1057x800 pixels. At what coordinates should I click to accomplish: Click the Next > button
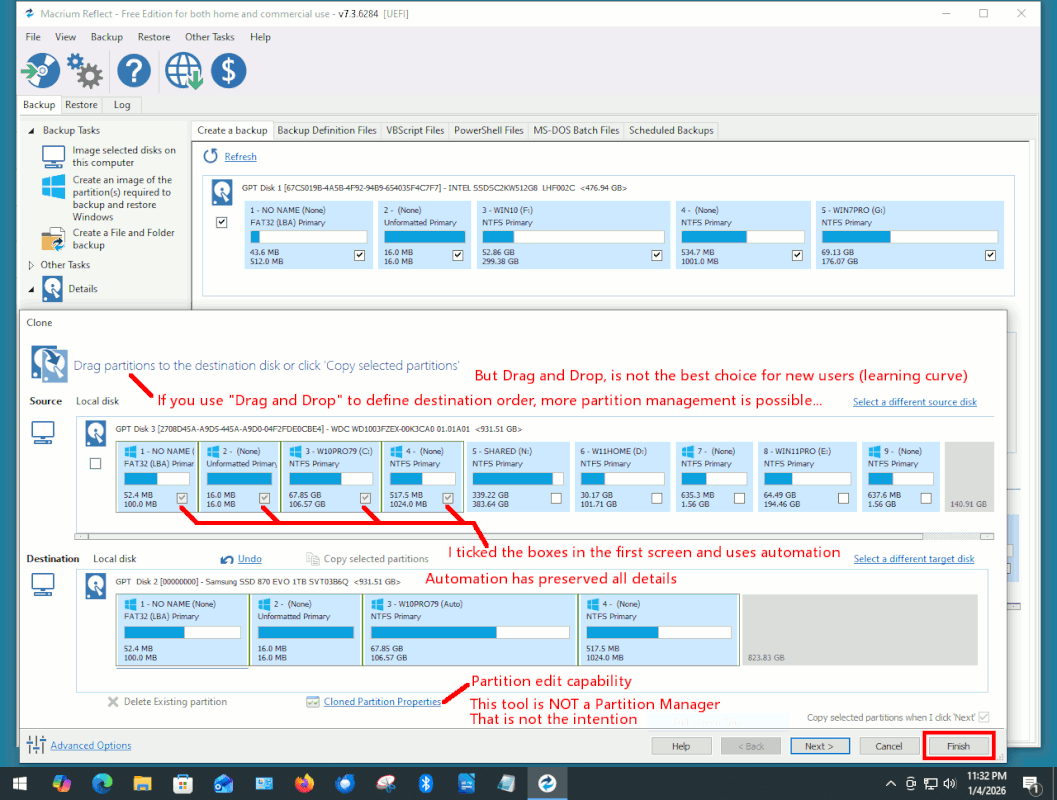[819, 746]
